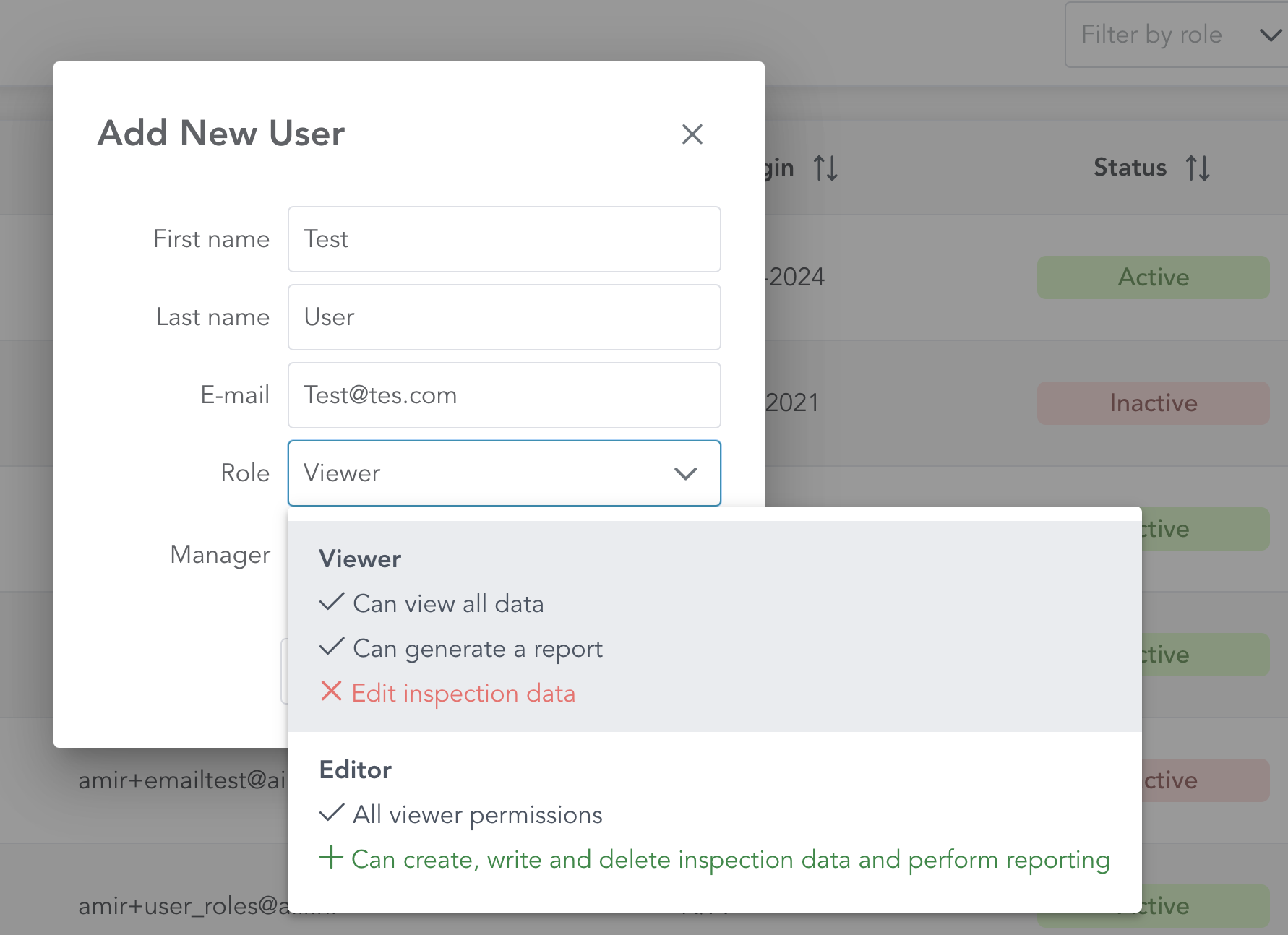Click the red X beside Edit inspection data
The width and height of the screenshot is (1288, 935).
[331, 691]
